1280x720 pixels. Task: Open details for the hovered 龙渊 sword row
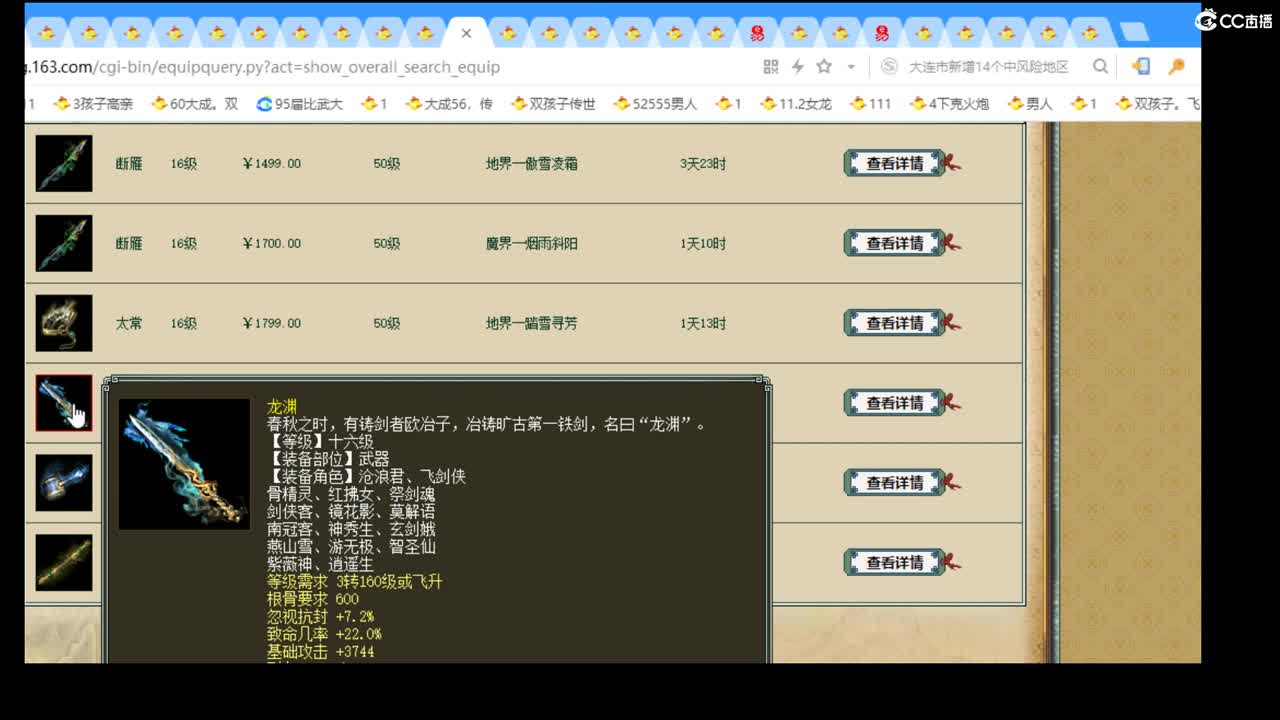(x=895, y=403)
